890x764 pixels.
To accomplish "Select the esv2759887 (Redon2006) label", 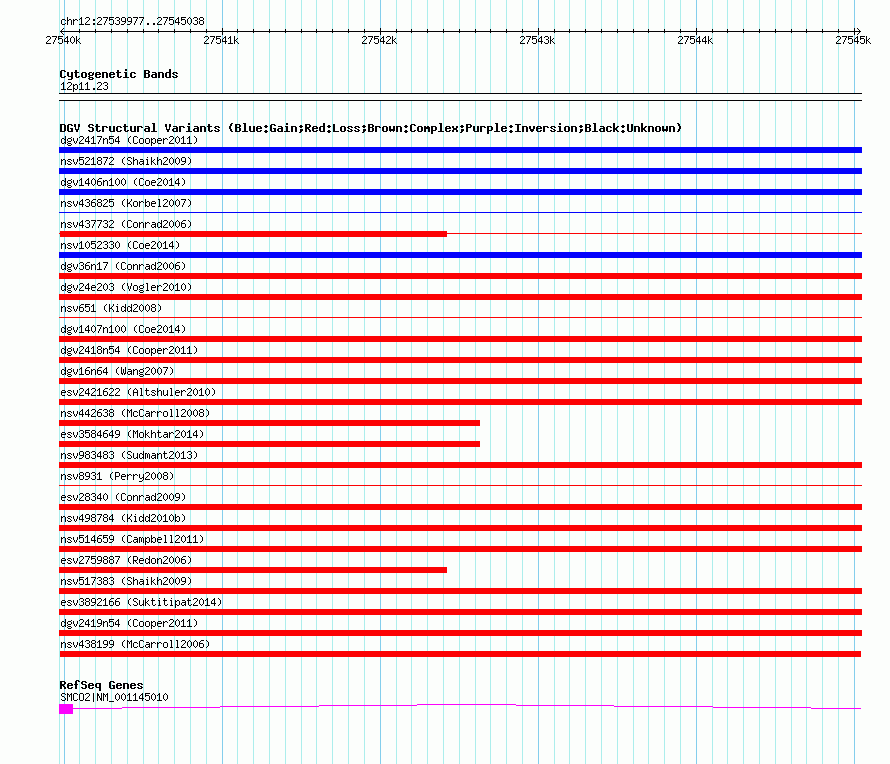I will (126, 560).
